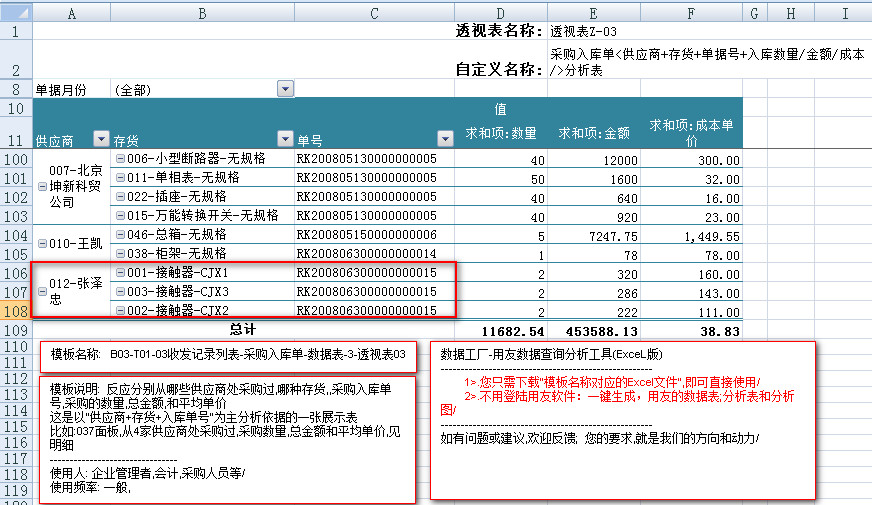Collapse the 012-张泽忠 supplier group
This screenshot has width=872, height=505.
(x=42, y=291)
